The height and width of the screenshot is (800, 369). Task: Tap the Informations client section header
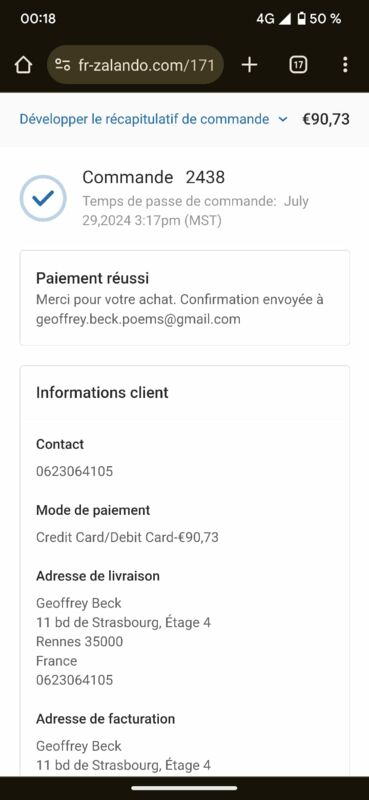coord(102,393)
